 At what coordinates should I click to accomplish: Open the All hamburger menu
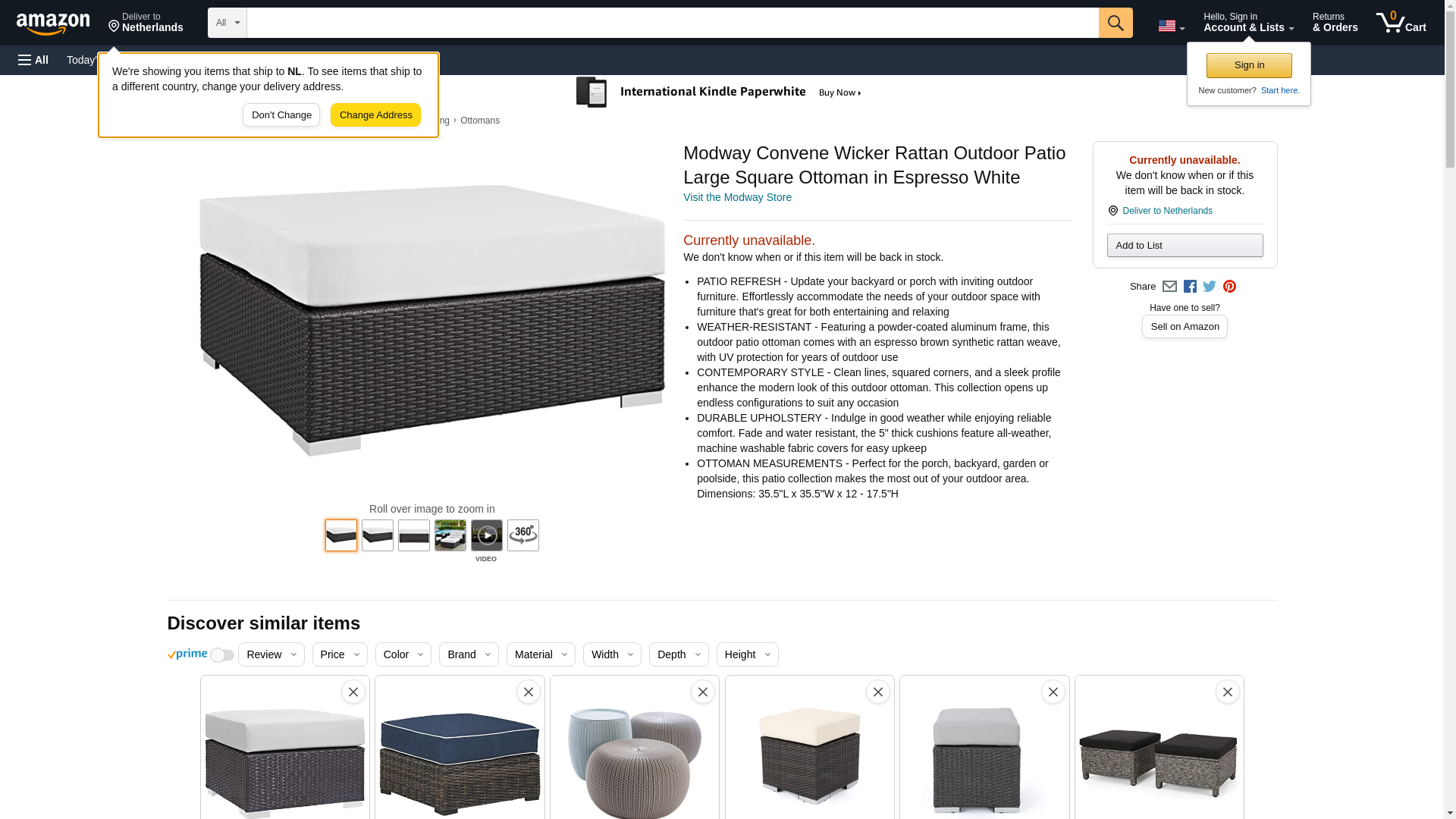pyautogui.click(x=33, y=60)
